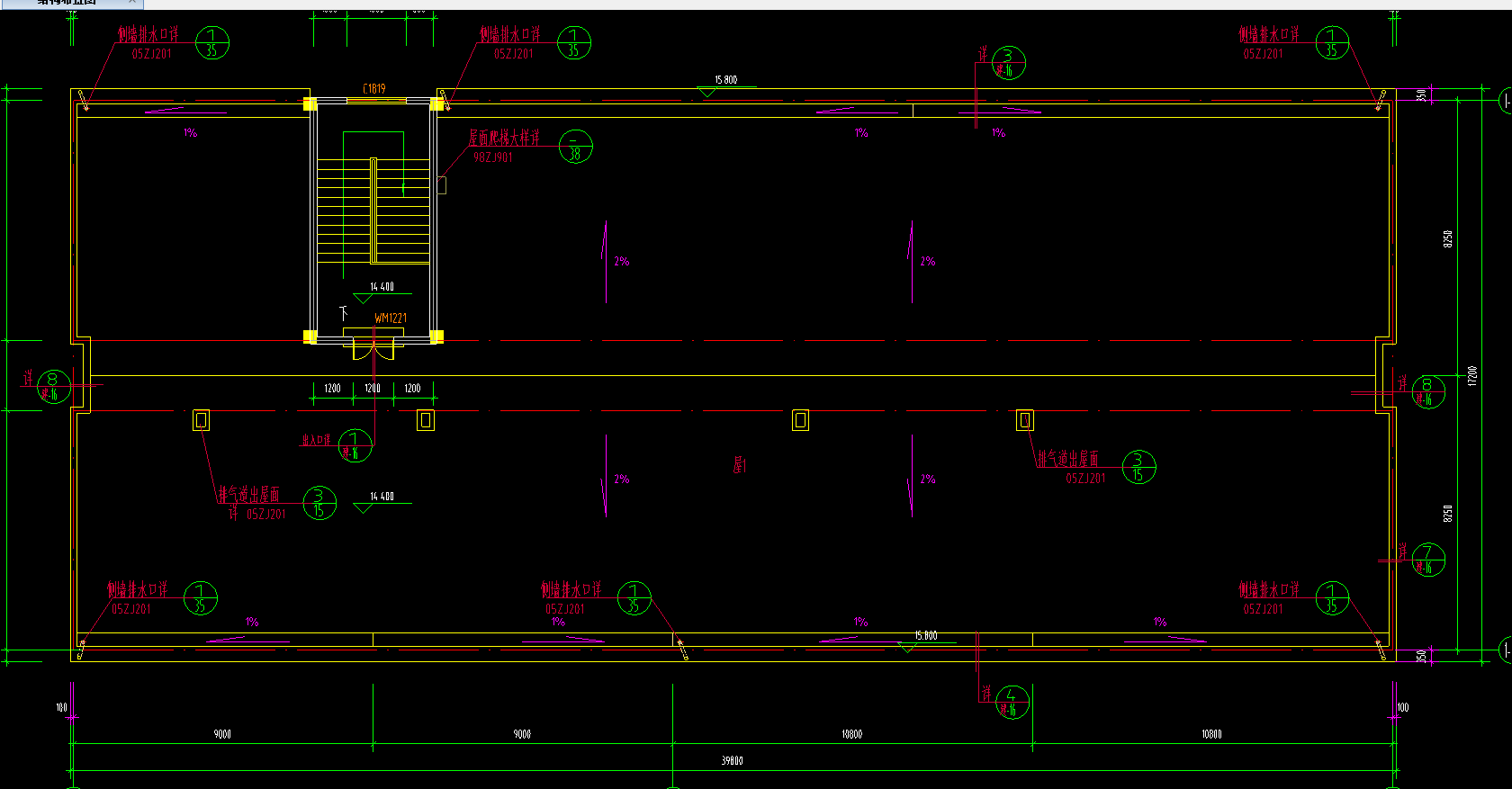Click the 3/15 bubble by the right exhaust label
This screenshot has height=789, width=1512.
click(x=1138, y=467)
